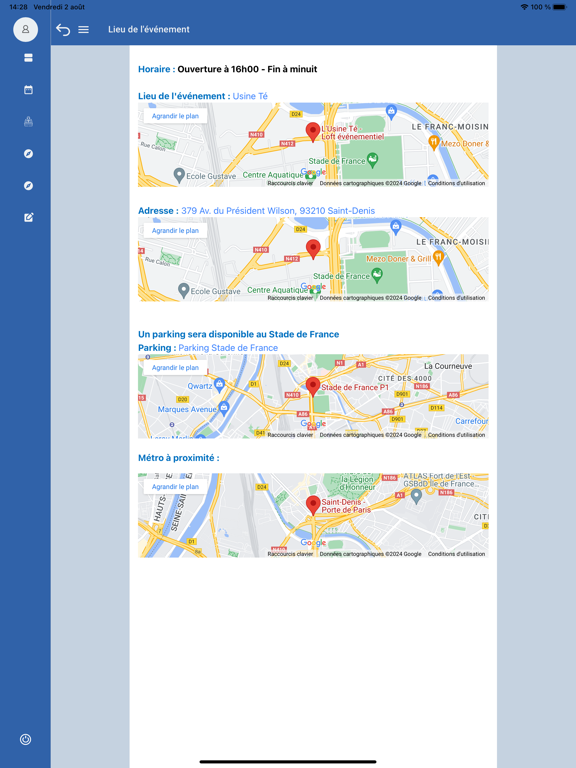Tap gray pin near GSBdD Île de France
The height and width of the screenshot is (768, 576).
[416, 496]
